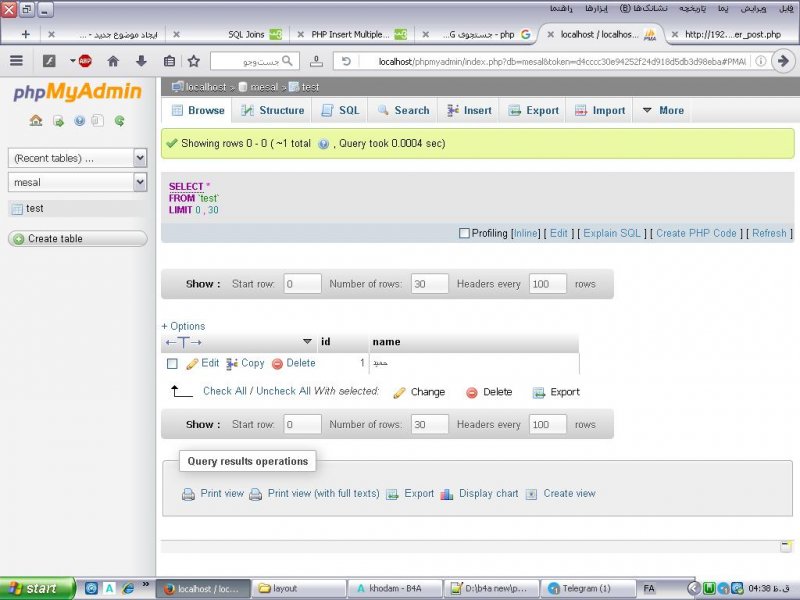
Task: Click the Create PHP Code link
Action: (696, 234)
